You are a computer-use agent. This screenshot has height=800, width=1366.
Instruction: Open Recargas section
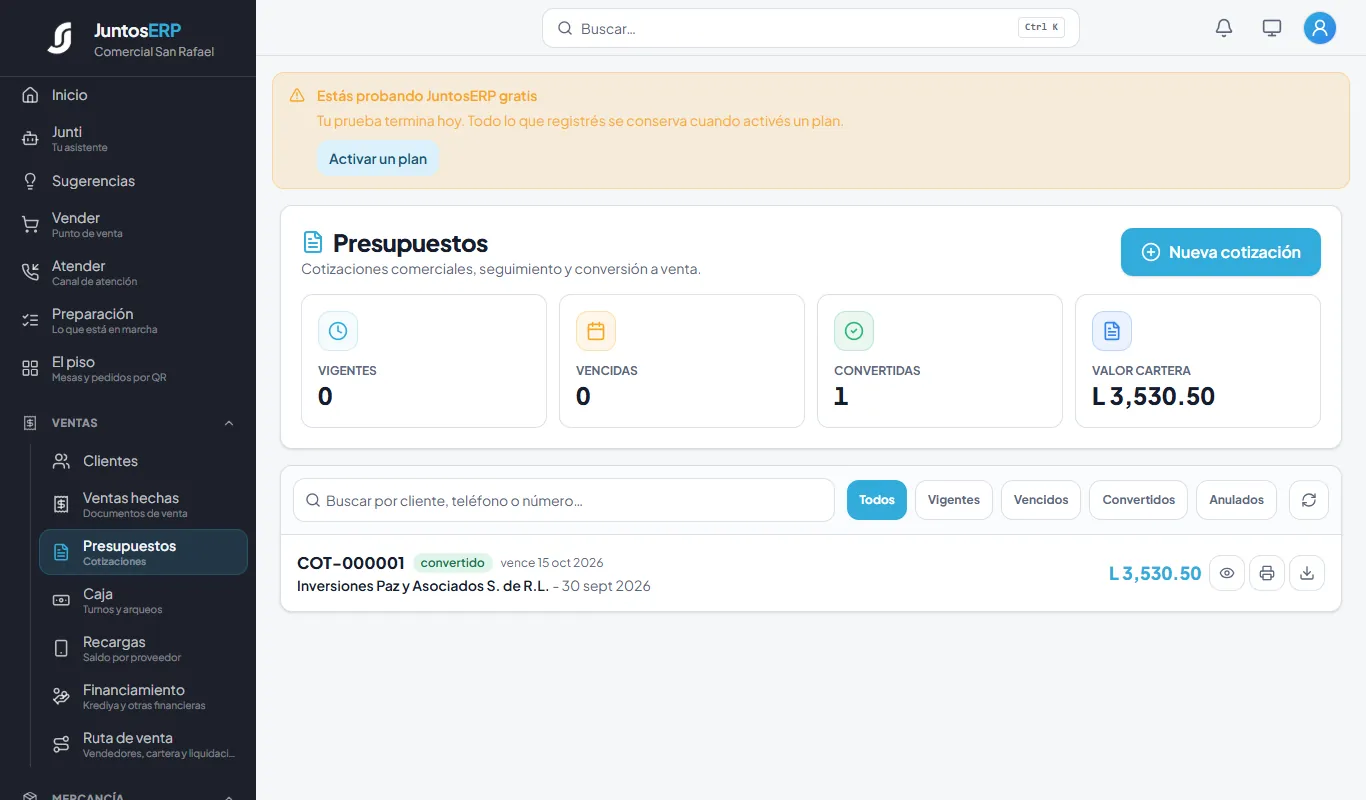143,648
